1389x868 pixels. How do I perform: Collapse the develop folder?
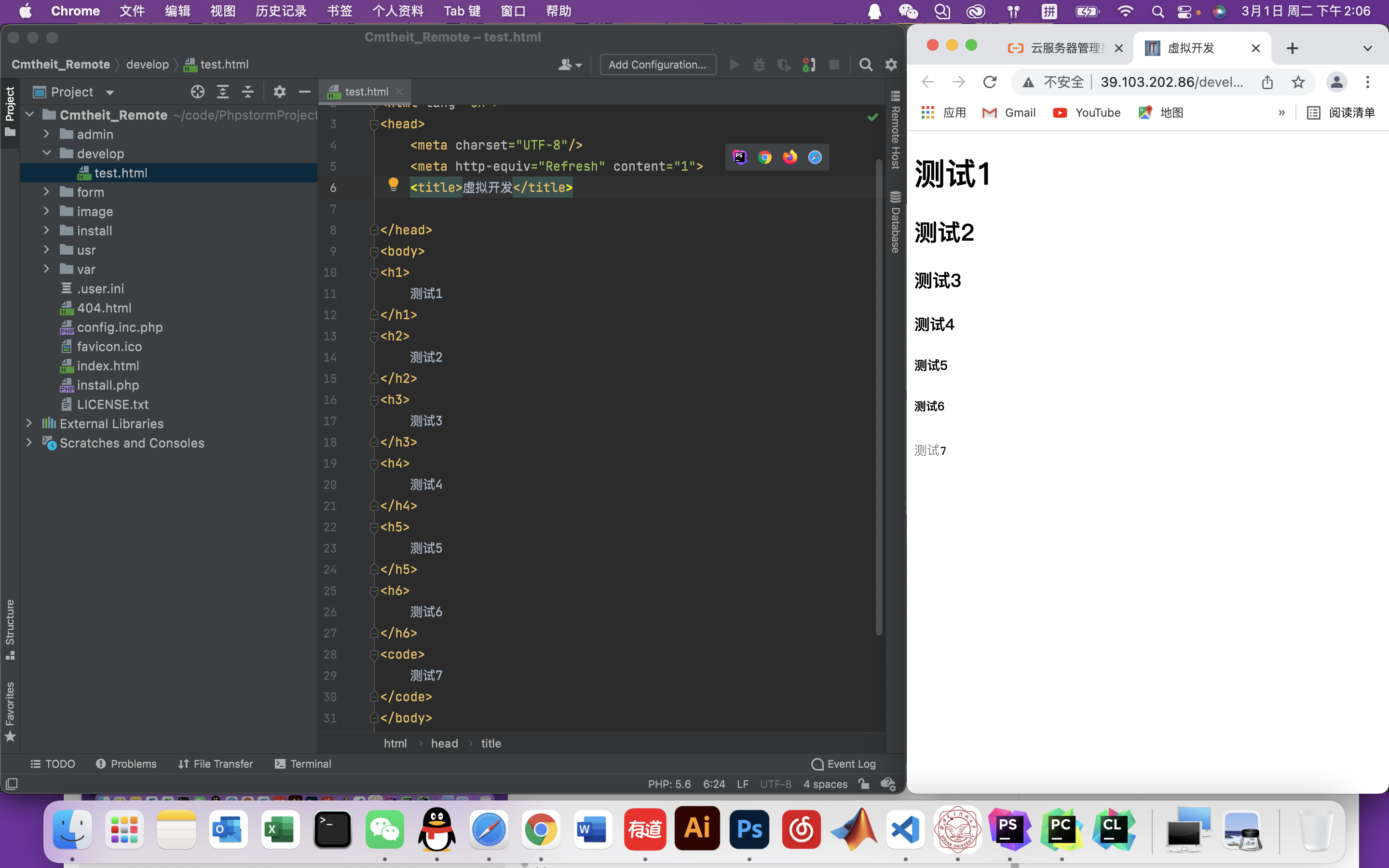click(x=46, y=153)
